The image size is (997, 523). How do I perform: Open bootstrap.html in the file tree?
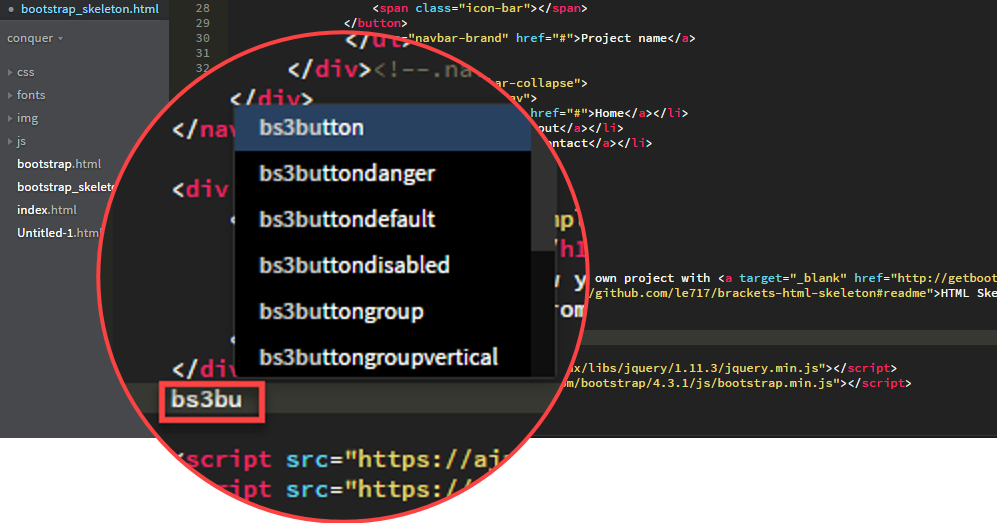58,164
